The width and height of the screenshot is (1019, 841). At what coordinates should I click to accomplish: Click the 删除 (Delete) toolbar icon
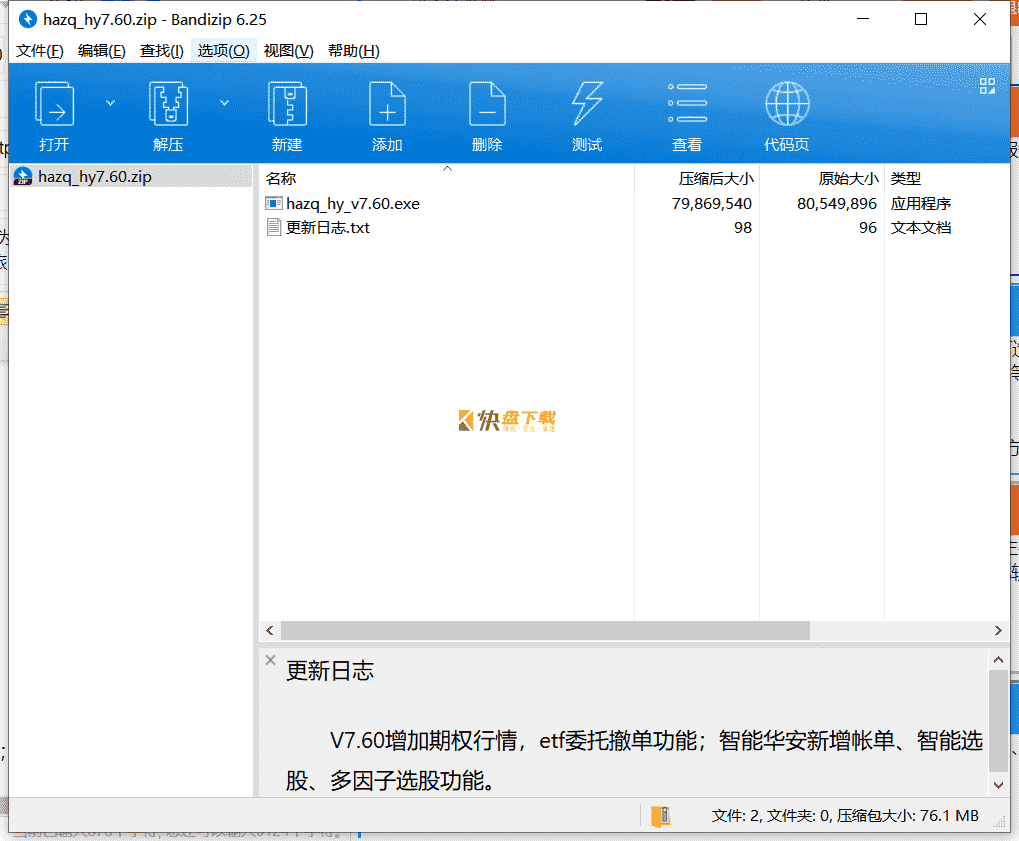point(487,104)
